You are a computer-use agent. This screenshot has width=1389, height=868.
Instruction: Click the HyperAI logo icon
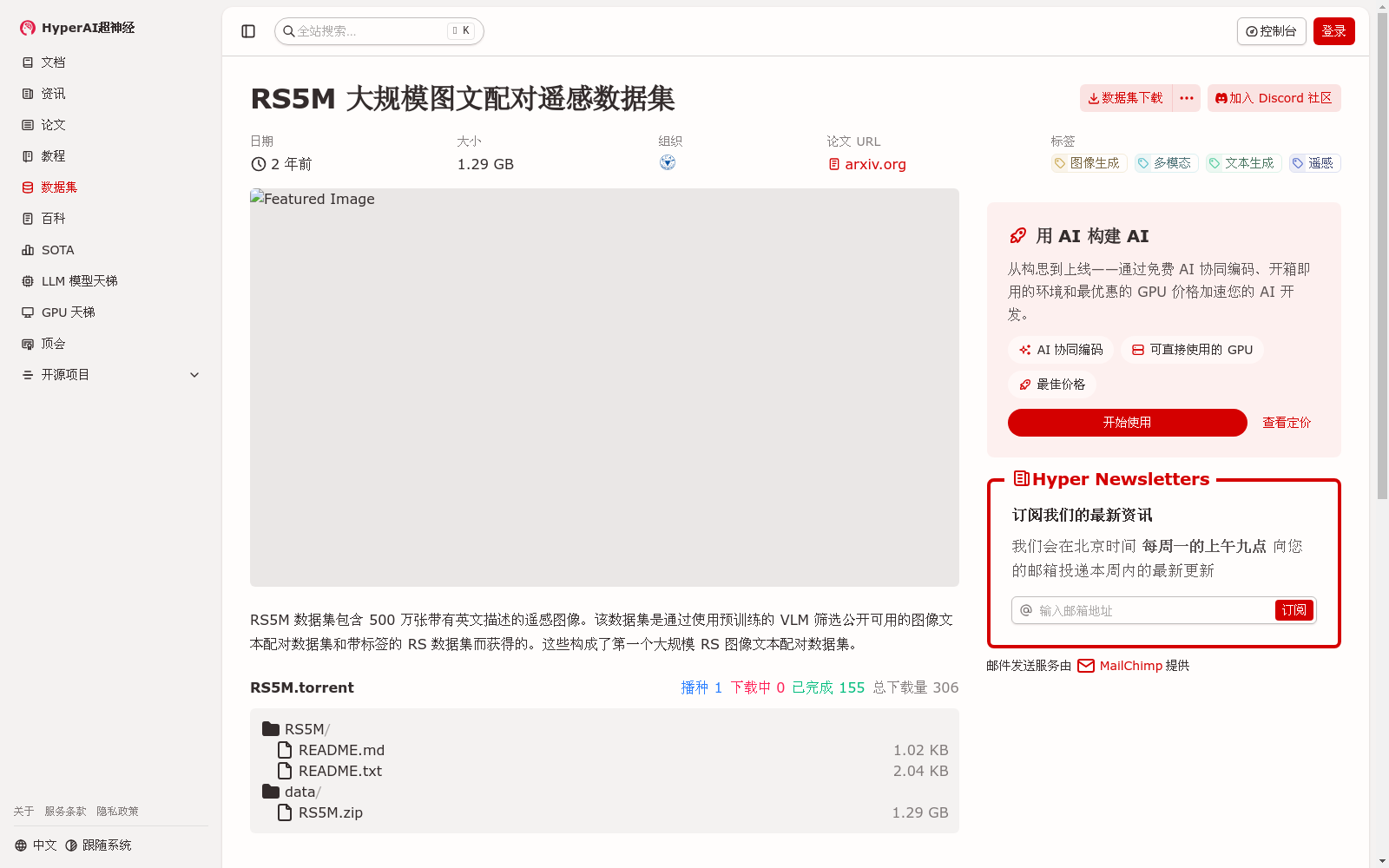point(27,27)
